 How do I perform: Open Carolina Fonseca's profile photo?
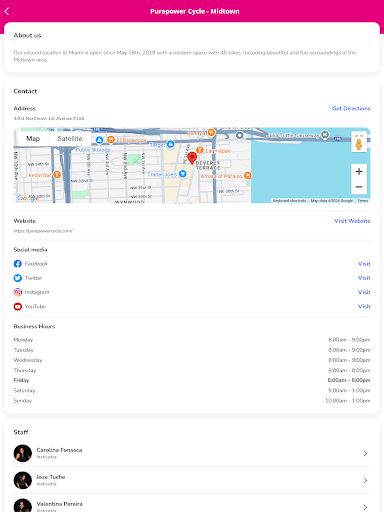point(23,453)
